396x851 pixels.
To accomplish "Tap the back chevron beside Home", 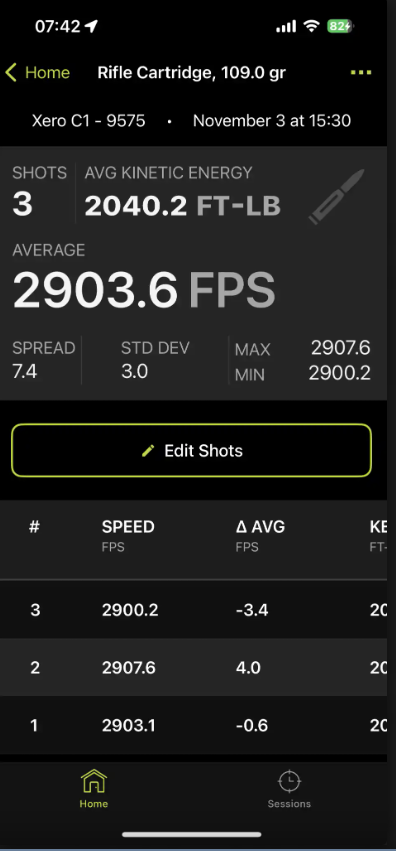I will pyautogui.click(x=11, y=72).
